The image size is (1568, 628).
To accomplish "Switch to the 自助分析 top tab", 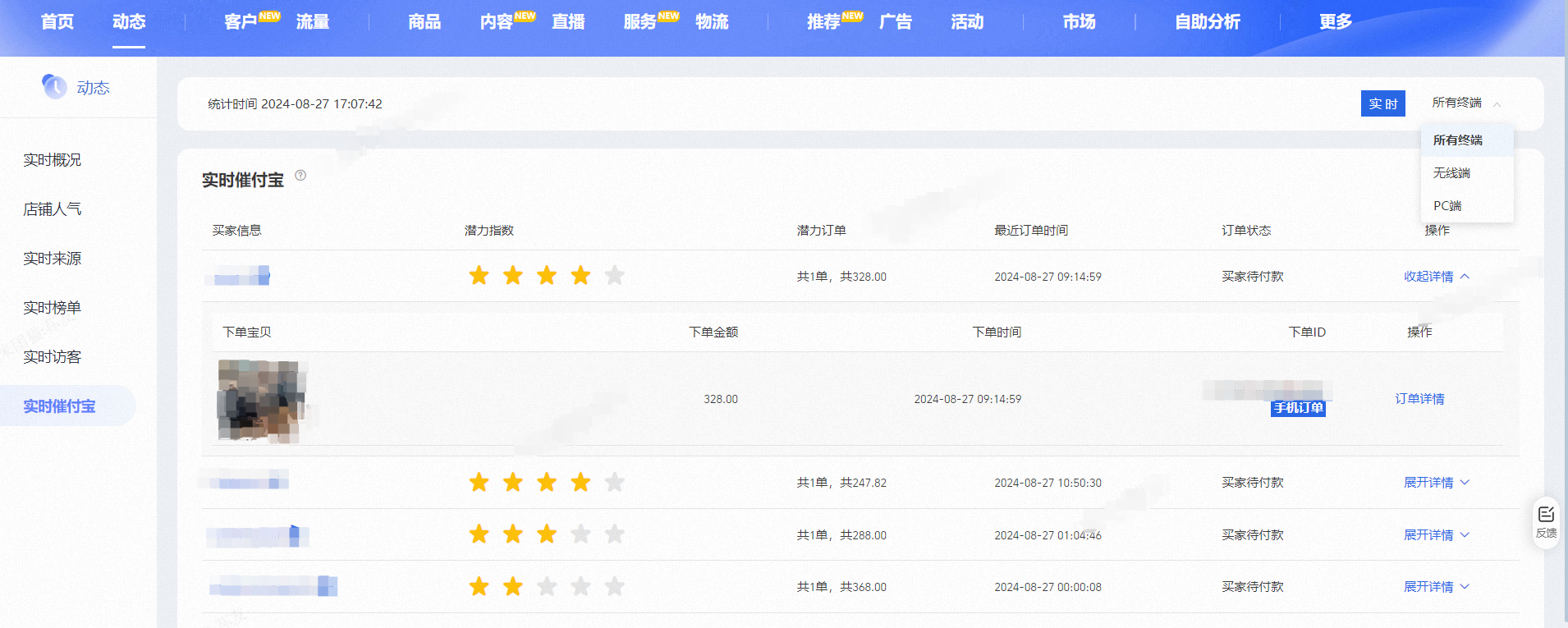I will [x=1207, y=22].
